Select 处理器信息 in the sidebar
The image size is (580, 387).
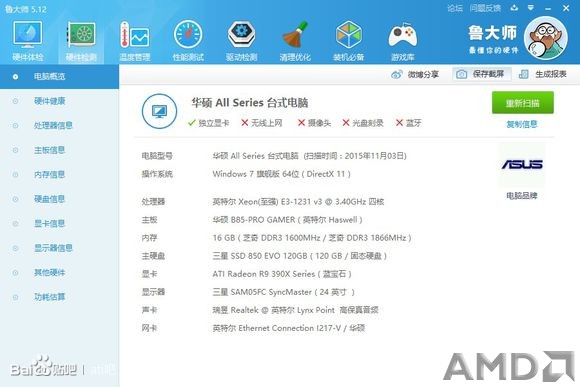click(53, 125)
